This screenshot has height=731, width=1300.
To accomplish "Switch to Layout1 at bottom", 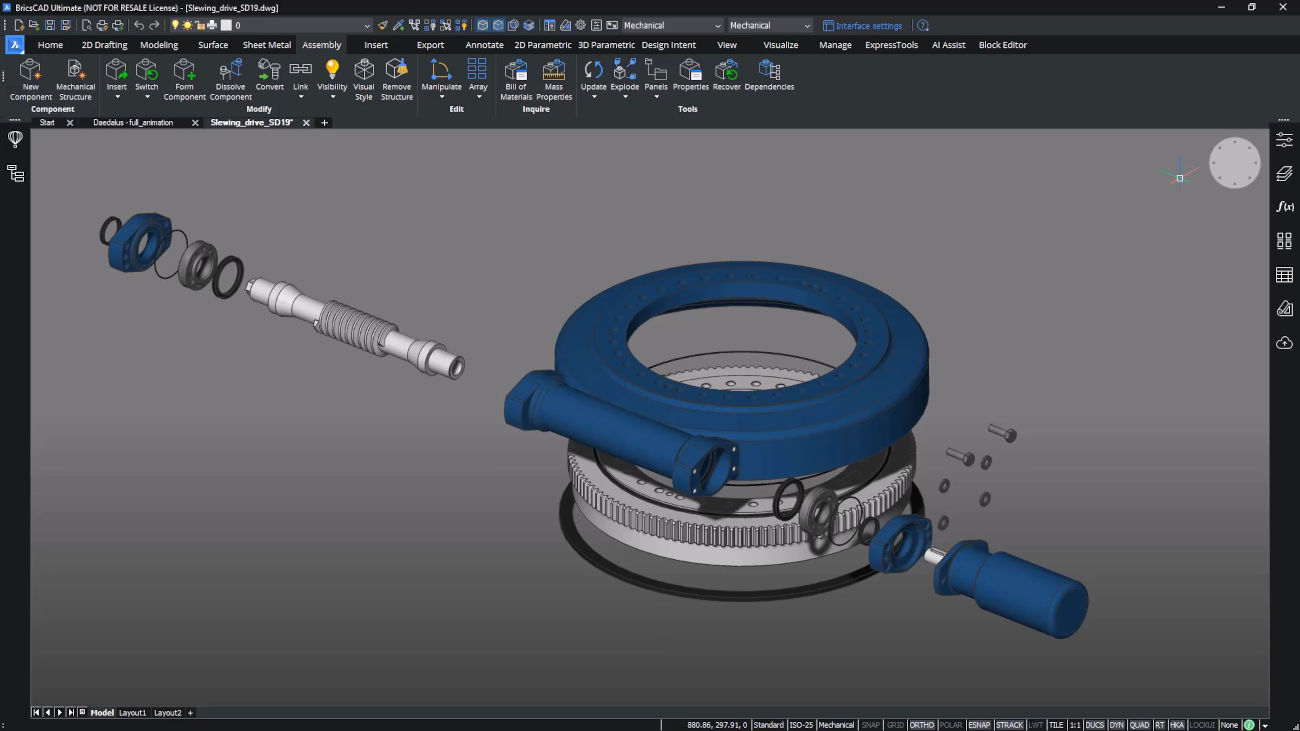I will pyautogui.click(x=132, y=713).
